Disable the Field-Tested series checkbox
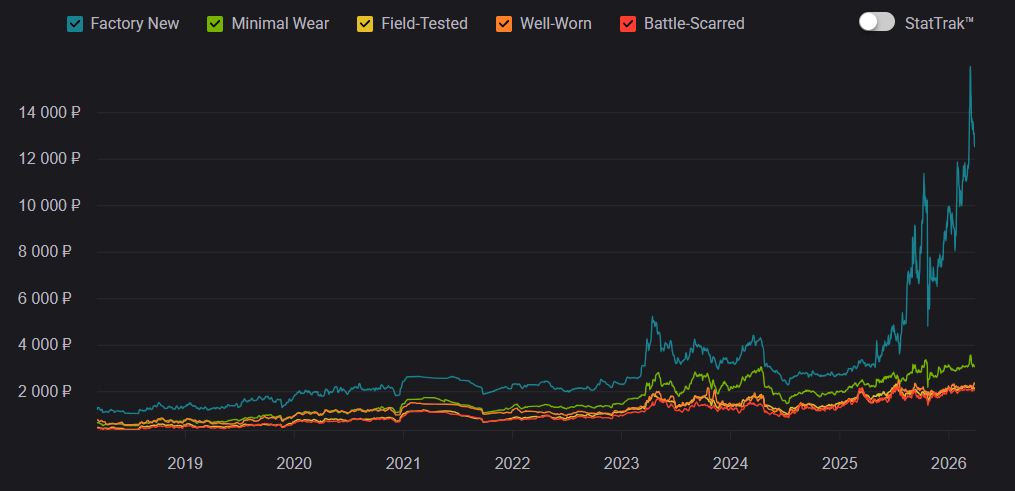The image size is (1015, 491). [x=366, y=23]
